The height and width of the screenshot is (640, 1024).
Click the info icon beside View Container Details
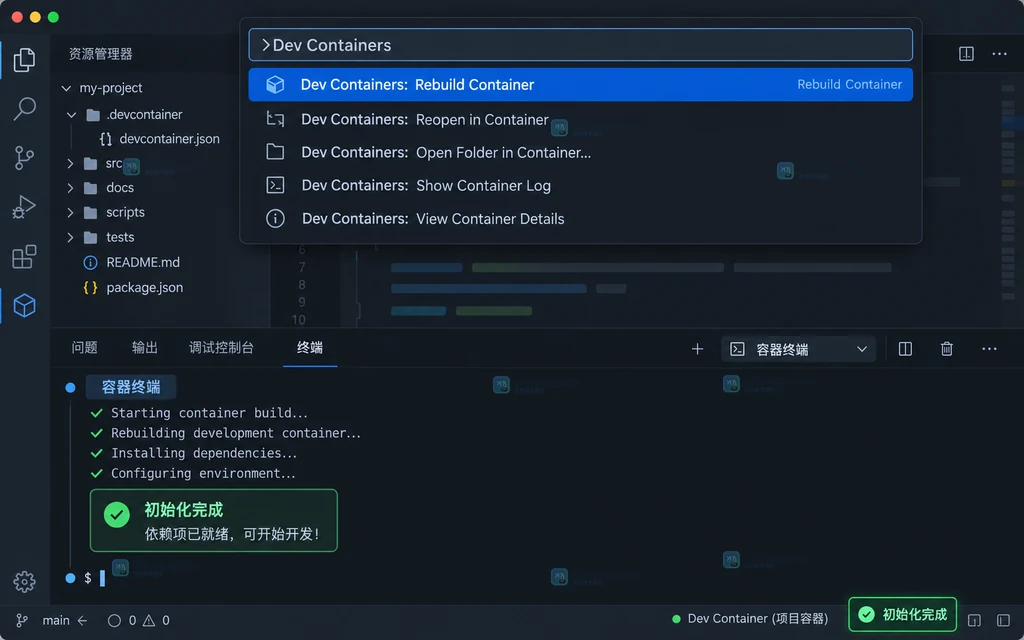[275, 218]
